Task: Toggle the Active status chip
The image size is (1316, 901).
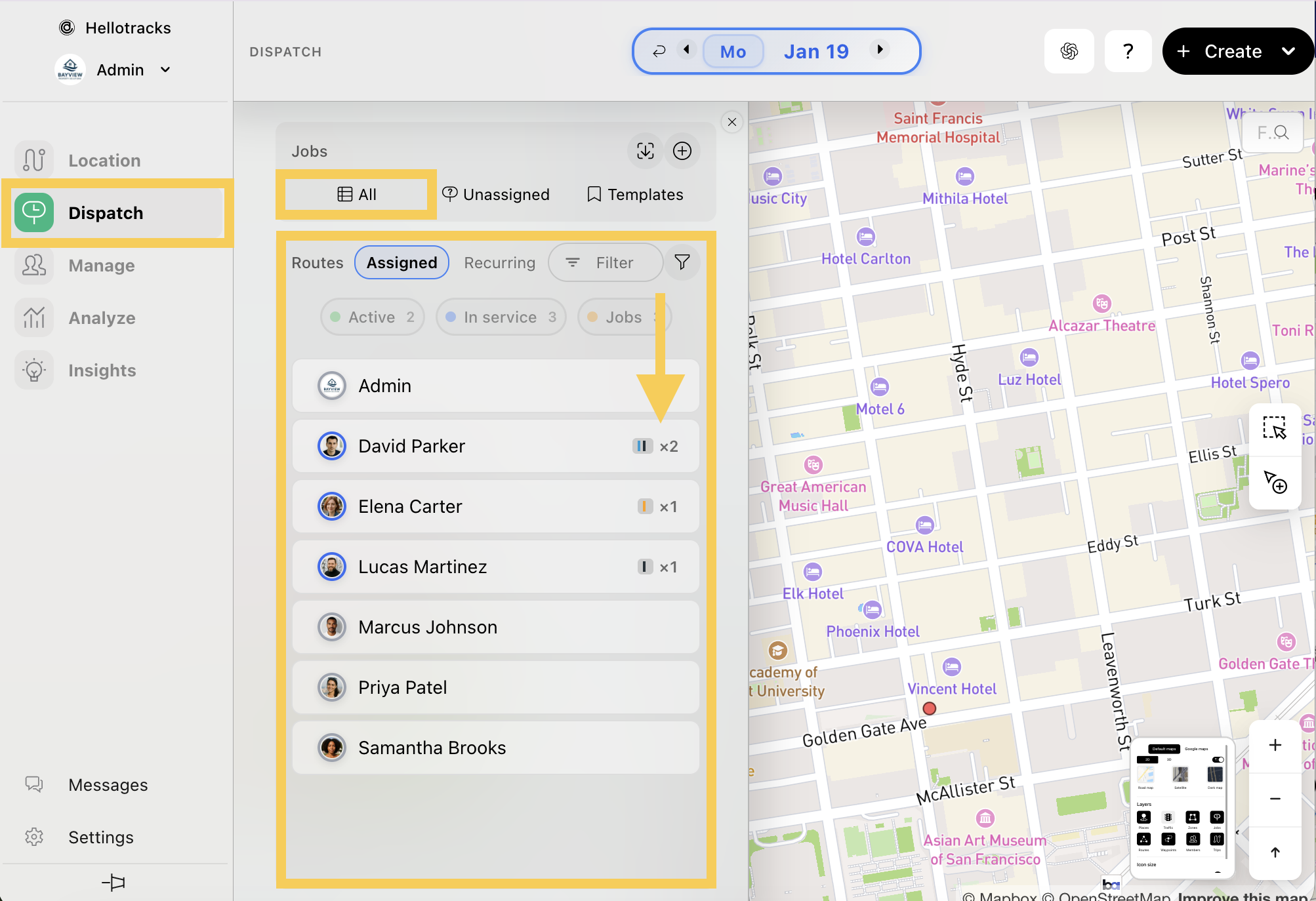Action: 372,317
